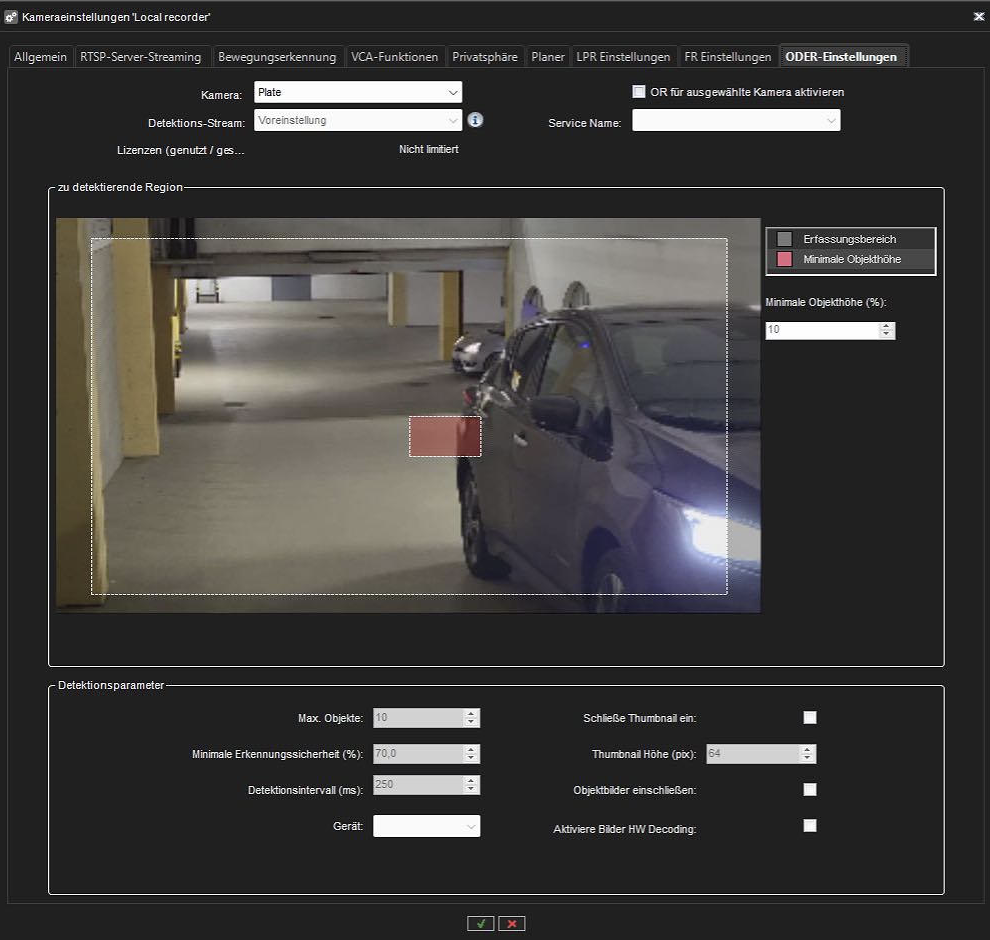Open the Gerät dropdown

(x=427, y=826)
